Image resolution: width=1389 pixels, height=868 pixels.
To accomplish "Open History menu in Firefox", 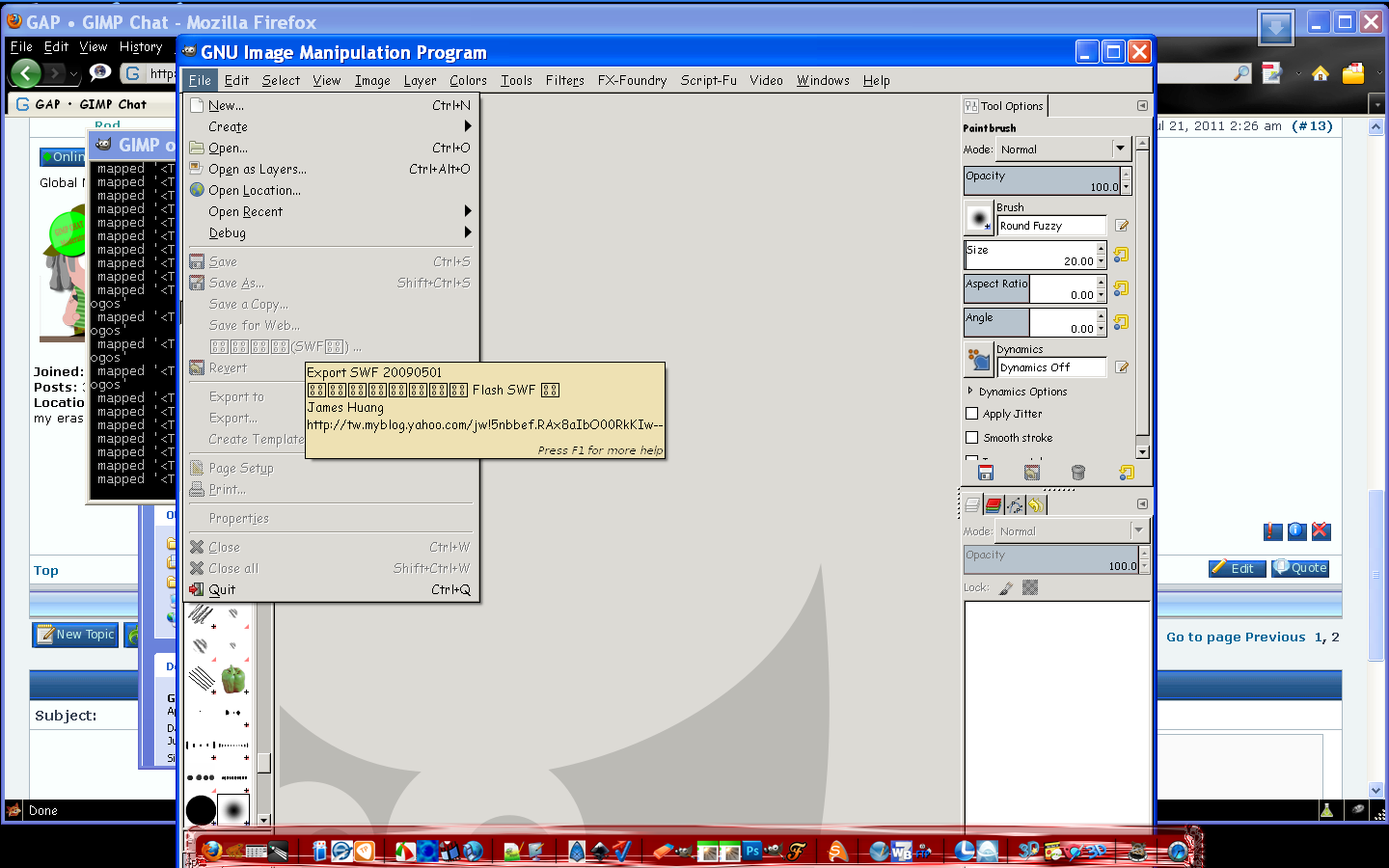I will [141, 46].
